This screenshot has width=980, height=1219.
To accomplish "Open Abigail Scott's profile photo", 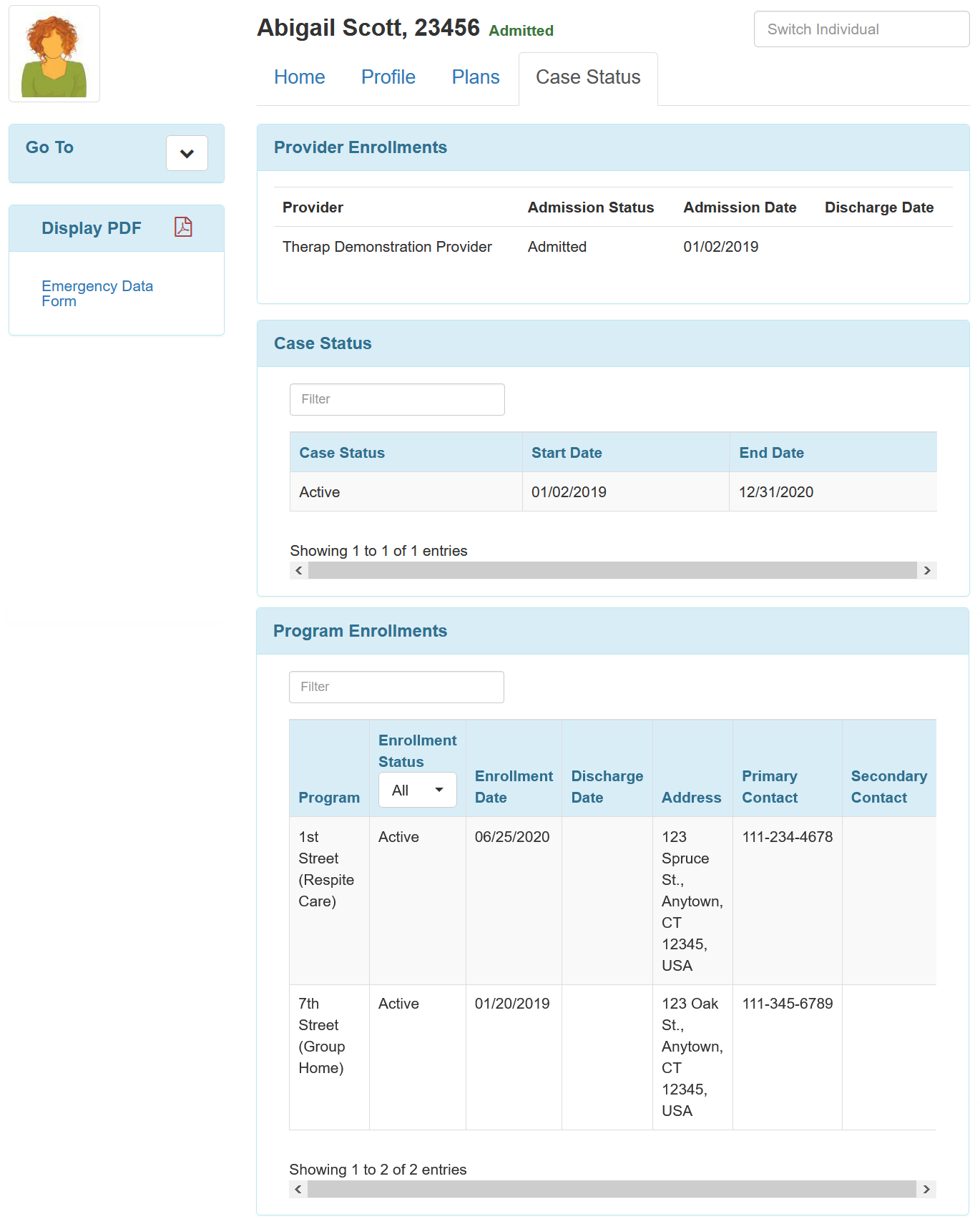I will point(54,54).
